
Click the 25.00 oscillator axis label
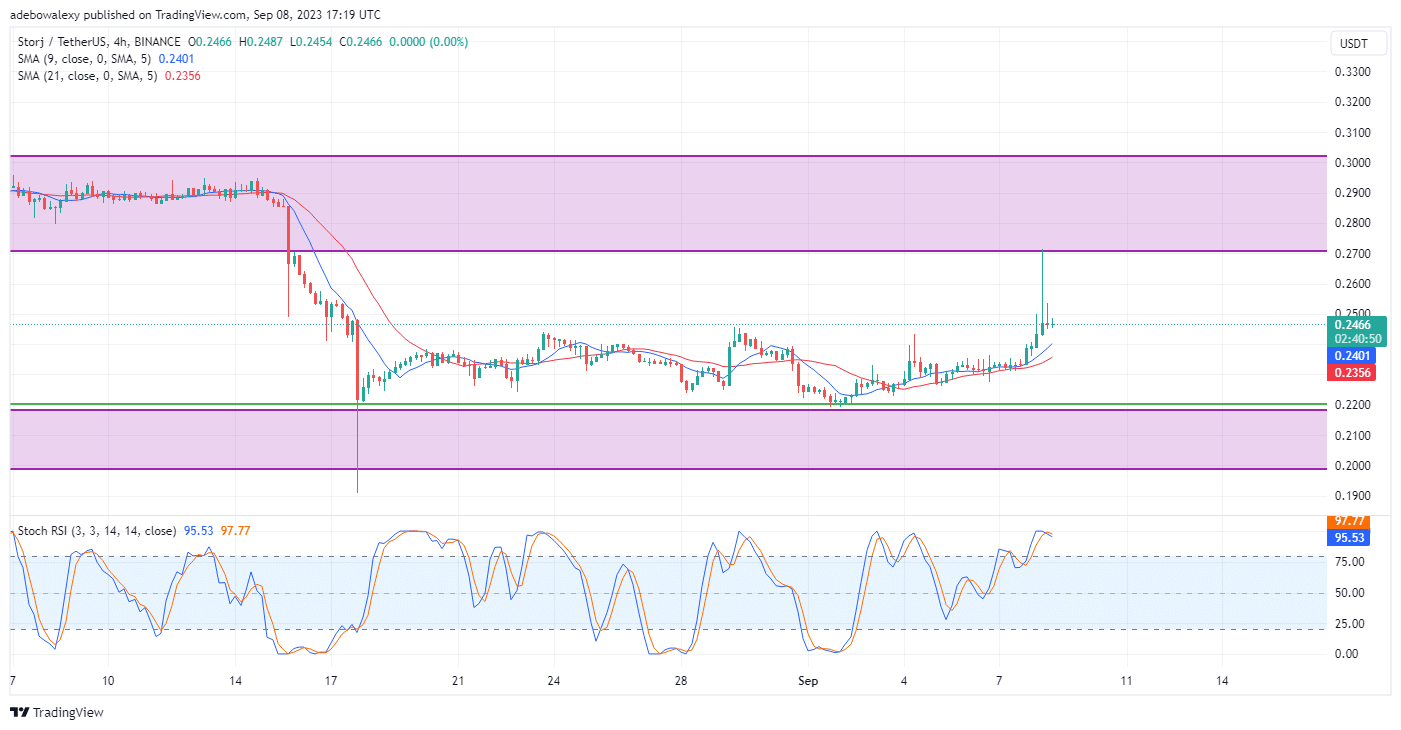[1349, 623]
